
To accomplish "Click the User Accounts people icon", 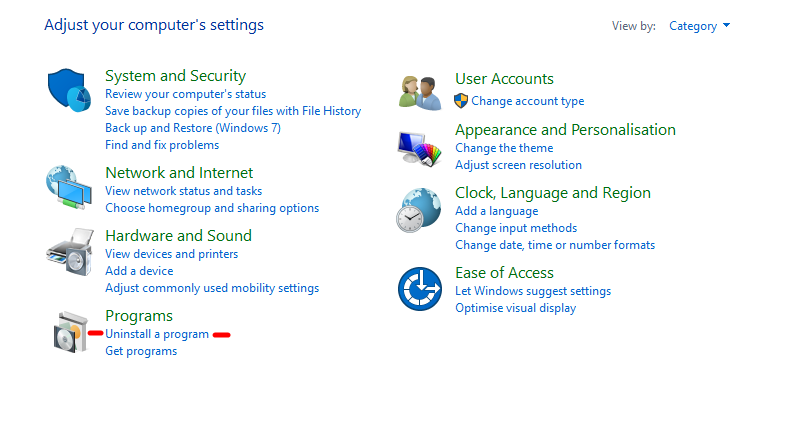I will [420, 93].
